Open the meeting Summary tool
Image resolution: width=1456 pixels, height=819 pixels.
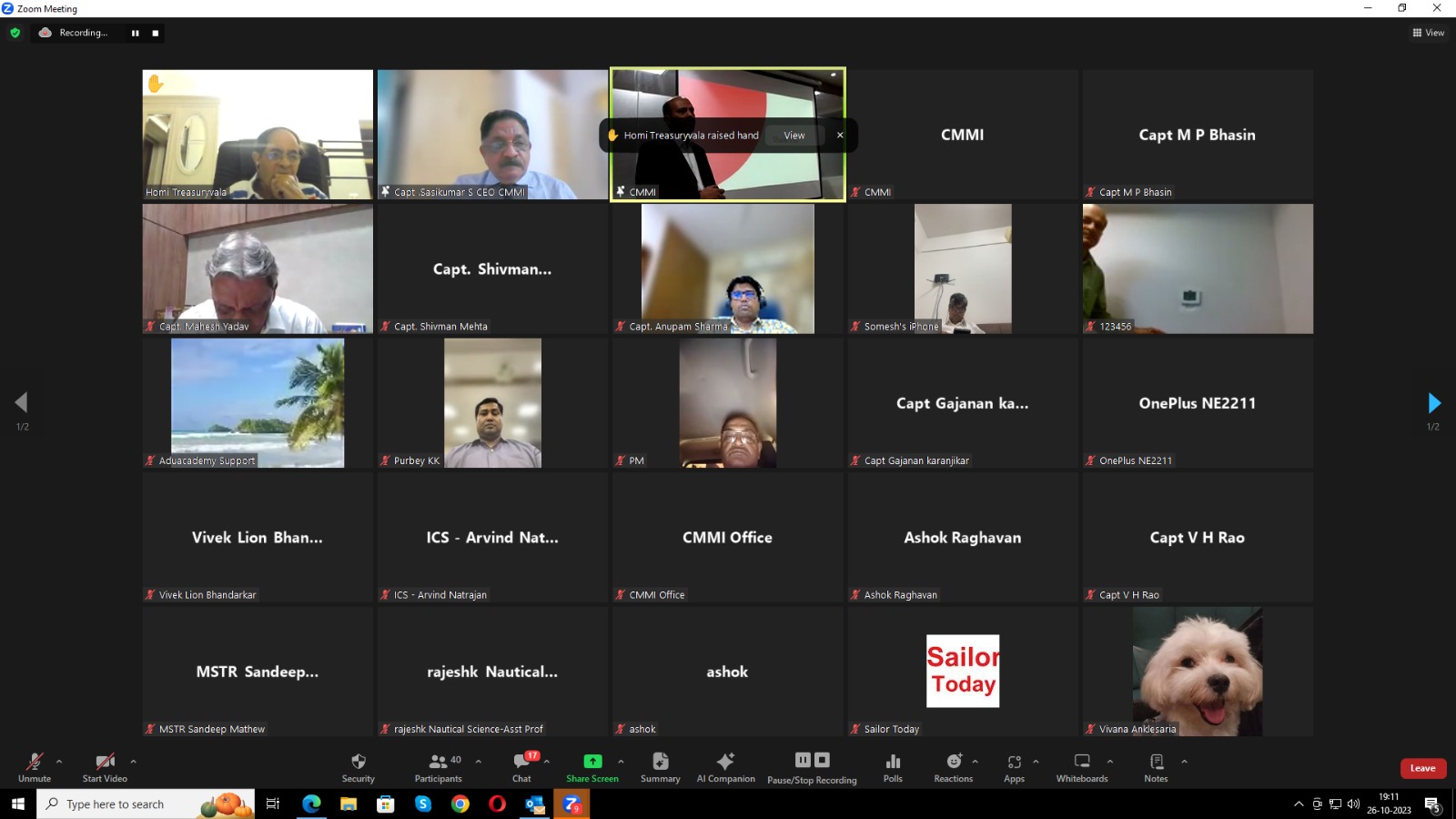click(661, 762)
